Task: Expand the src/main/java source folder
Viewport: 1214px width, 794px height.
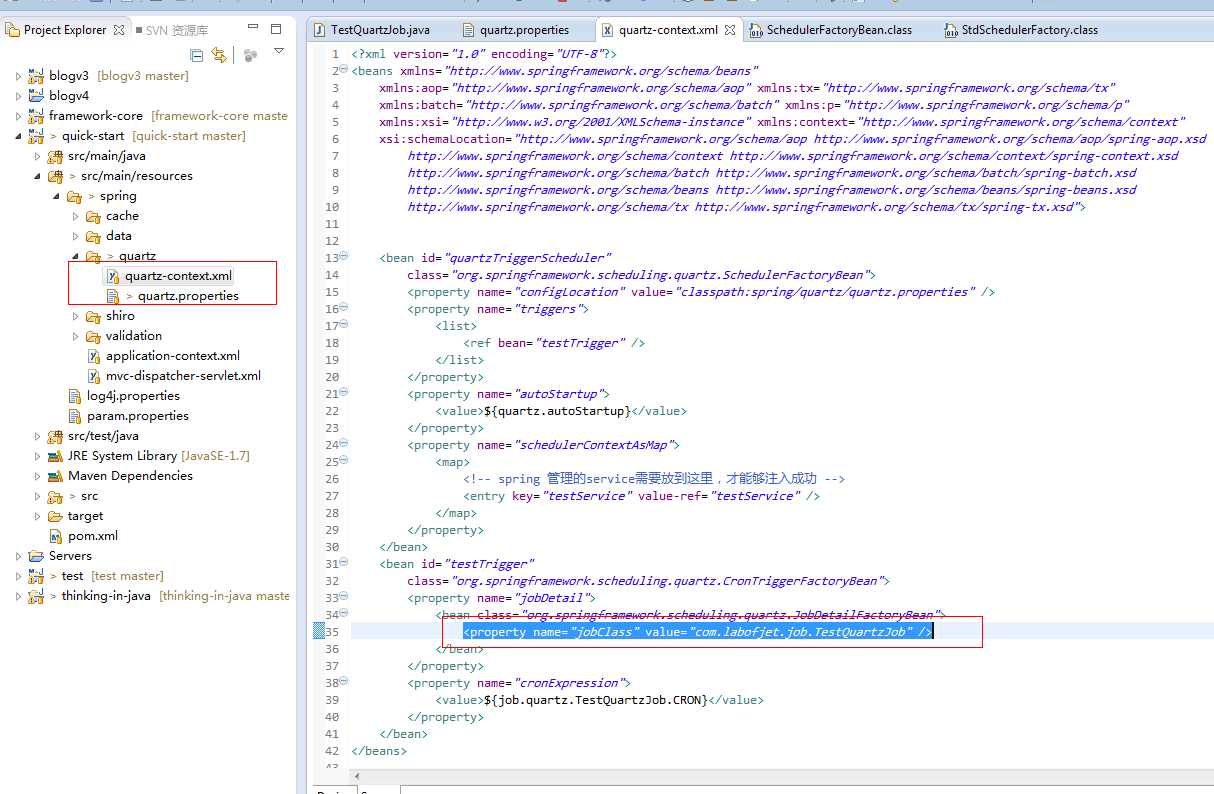Action: click(x=38, y=156)
